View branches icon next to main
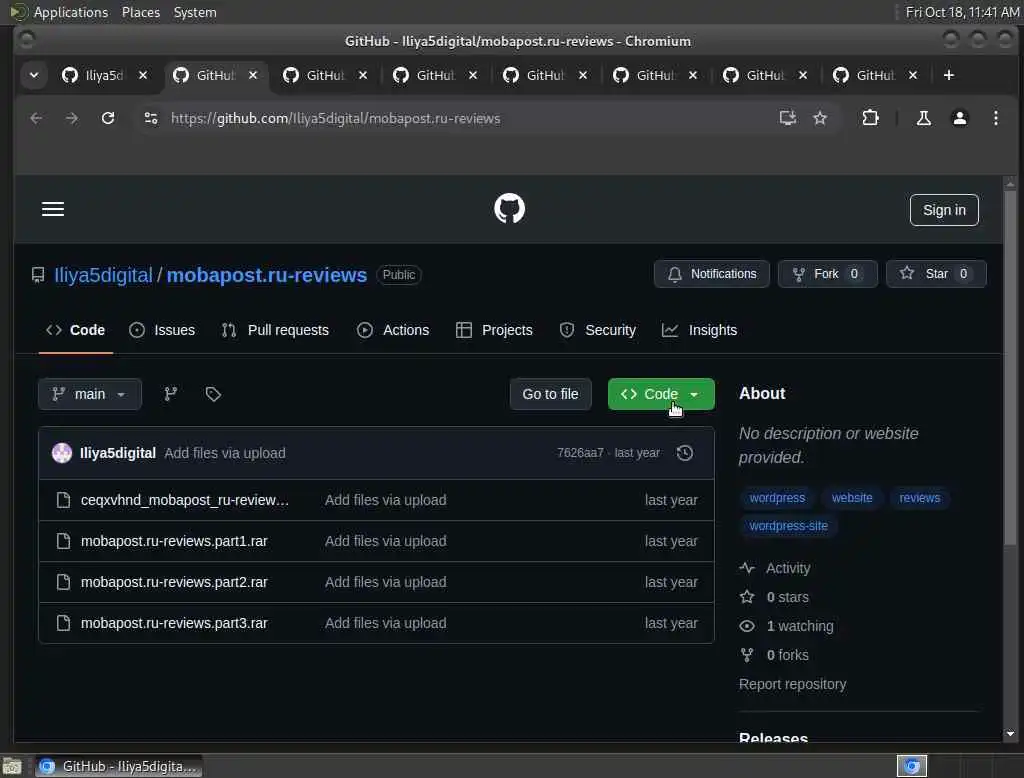This screenshot has width=1024, height=778. point(171,394)
